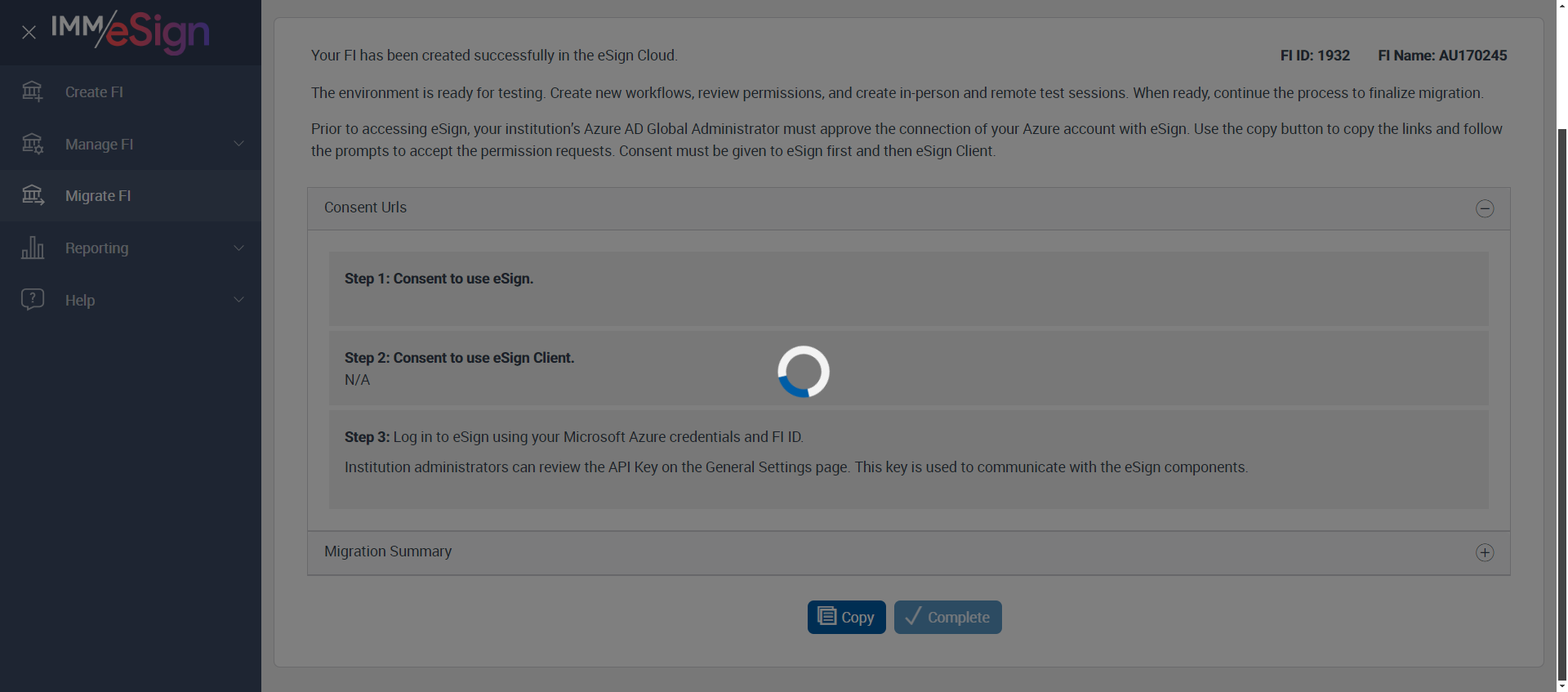Select Migrate FI in the sidebar
The width and height of the screenshot is (1568, 692).
[x=98, y=196]
